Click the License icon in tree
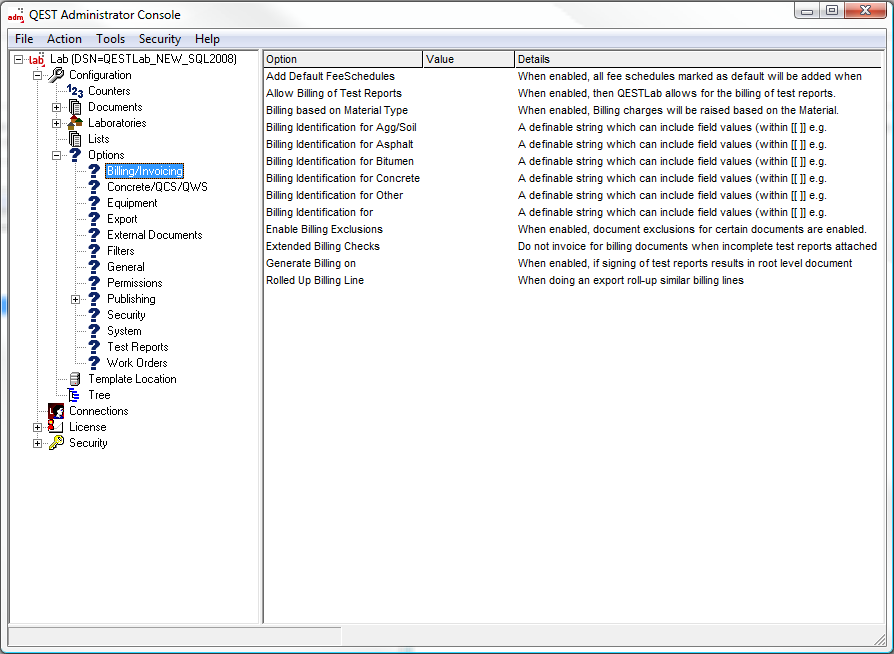This screenshot has width=894, height=654. (x=56, y=427)
